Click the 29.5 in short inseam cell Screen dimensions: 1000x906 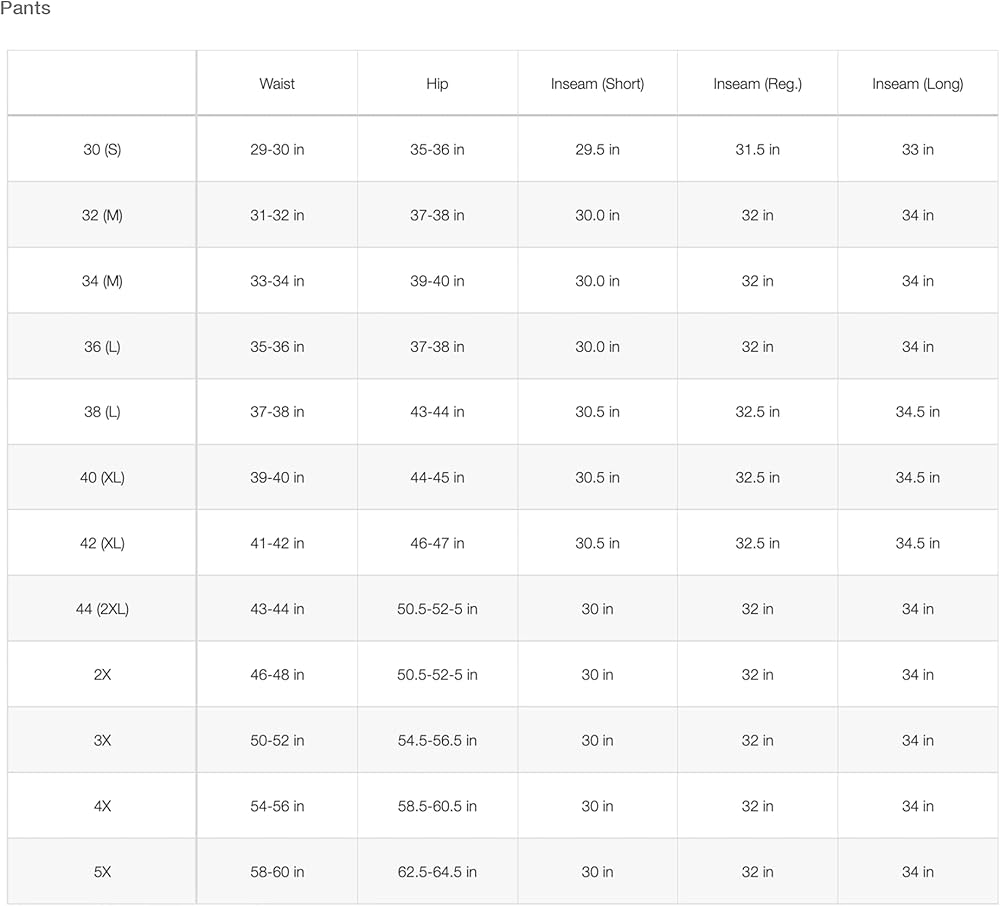[x=597, y=150]
